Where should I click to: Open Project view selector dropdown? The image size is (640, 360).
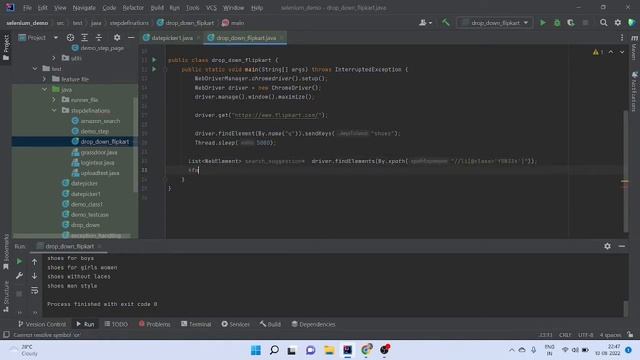pos(38,38)
